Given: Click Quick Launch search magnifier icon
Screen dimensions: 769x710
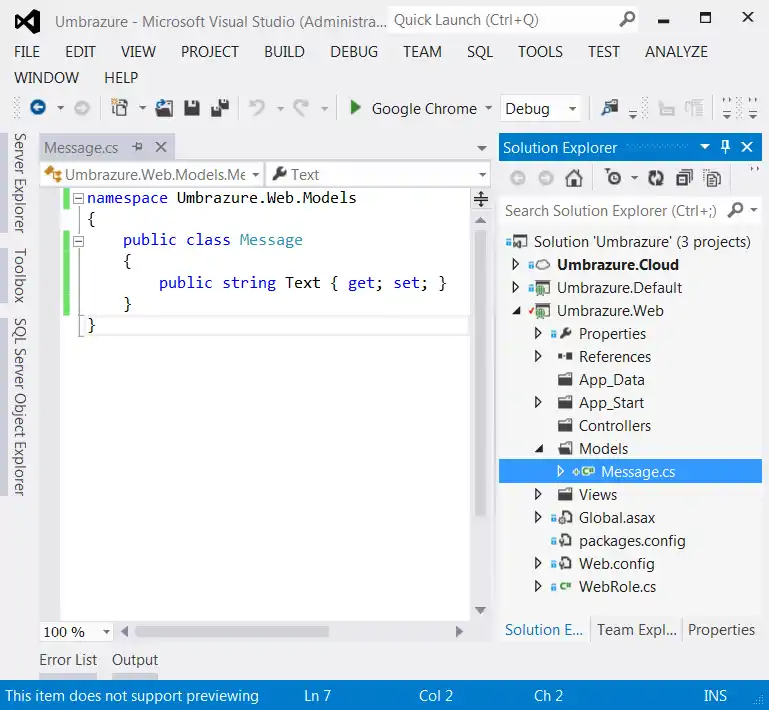Looking at the screenshot, I should (627, 19).
